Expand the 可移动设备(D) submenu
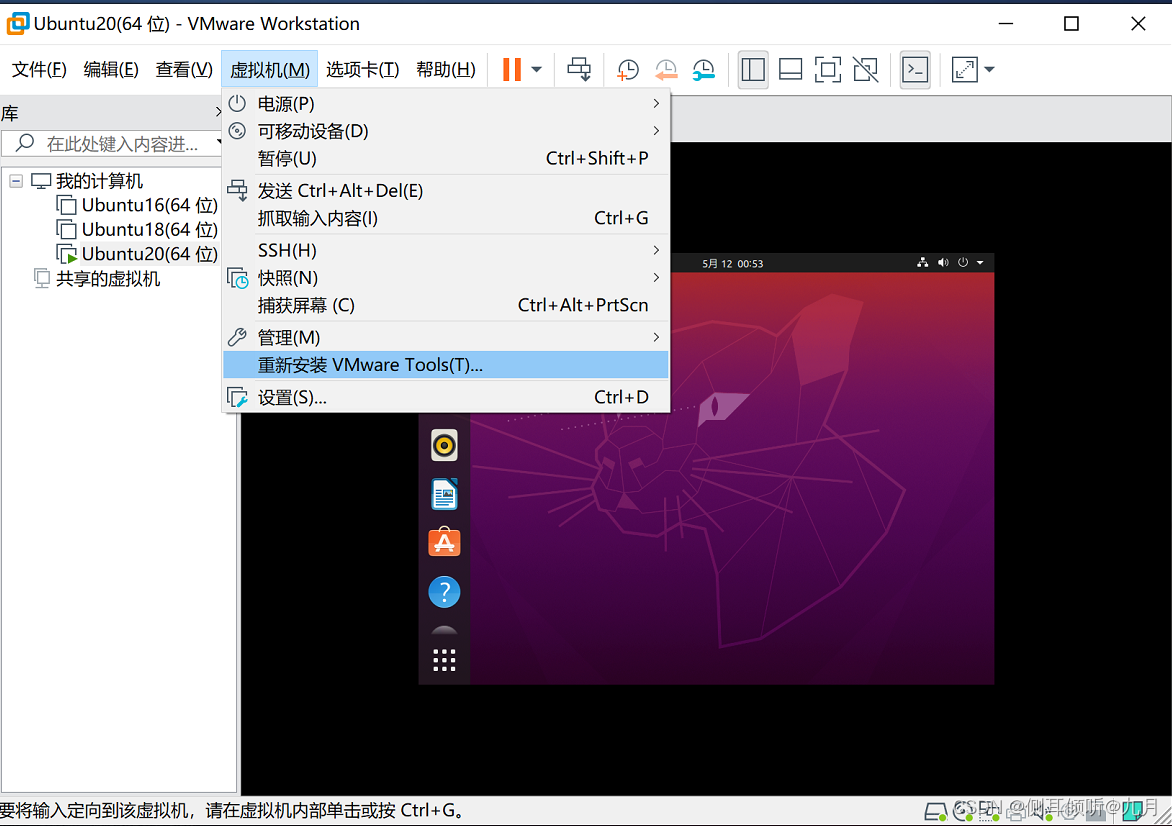This screenshot has height=826, width=1172. 445,131
